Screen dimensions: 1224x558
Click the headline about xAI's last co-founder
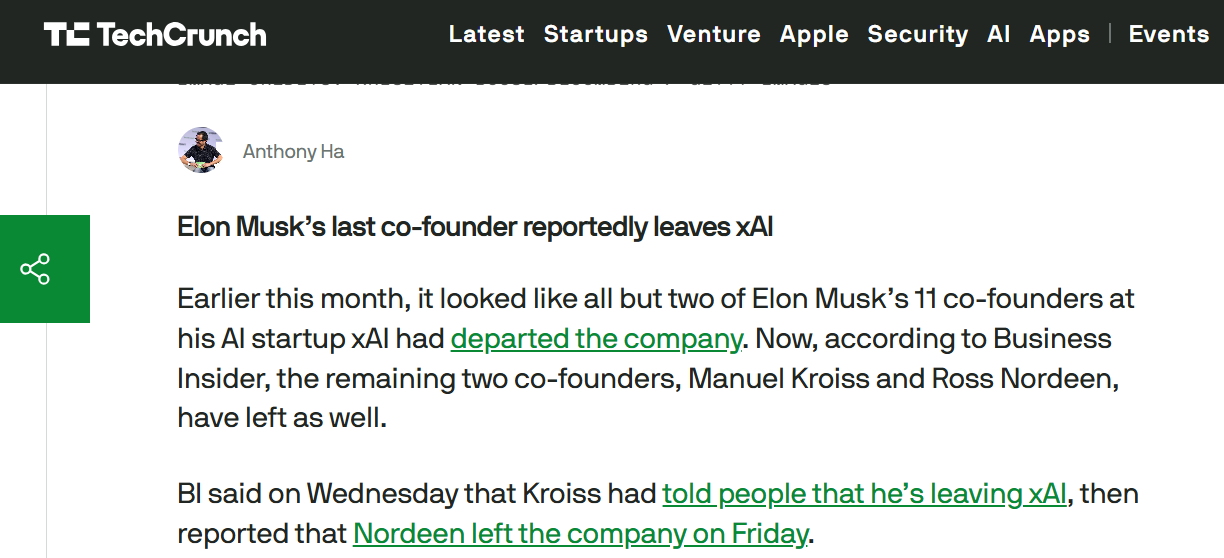point(475,227)
